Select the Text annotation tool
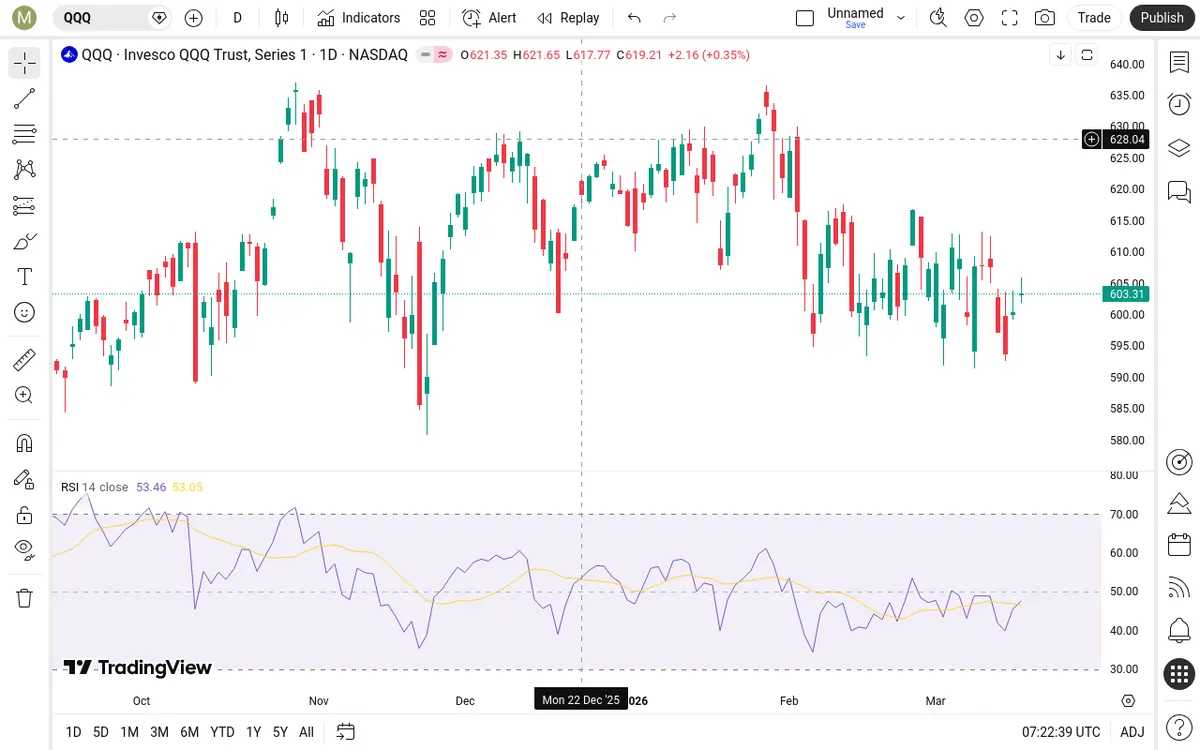1200x750 pixels. [25, 277]
